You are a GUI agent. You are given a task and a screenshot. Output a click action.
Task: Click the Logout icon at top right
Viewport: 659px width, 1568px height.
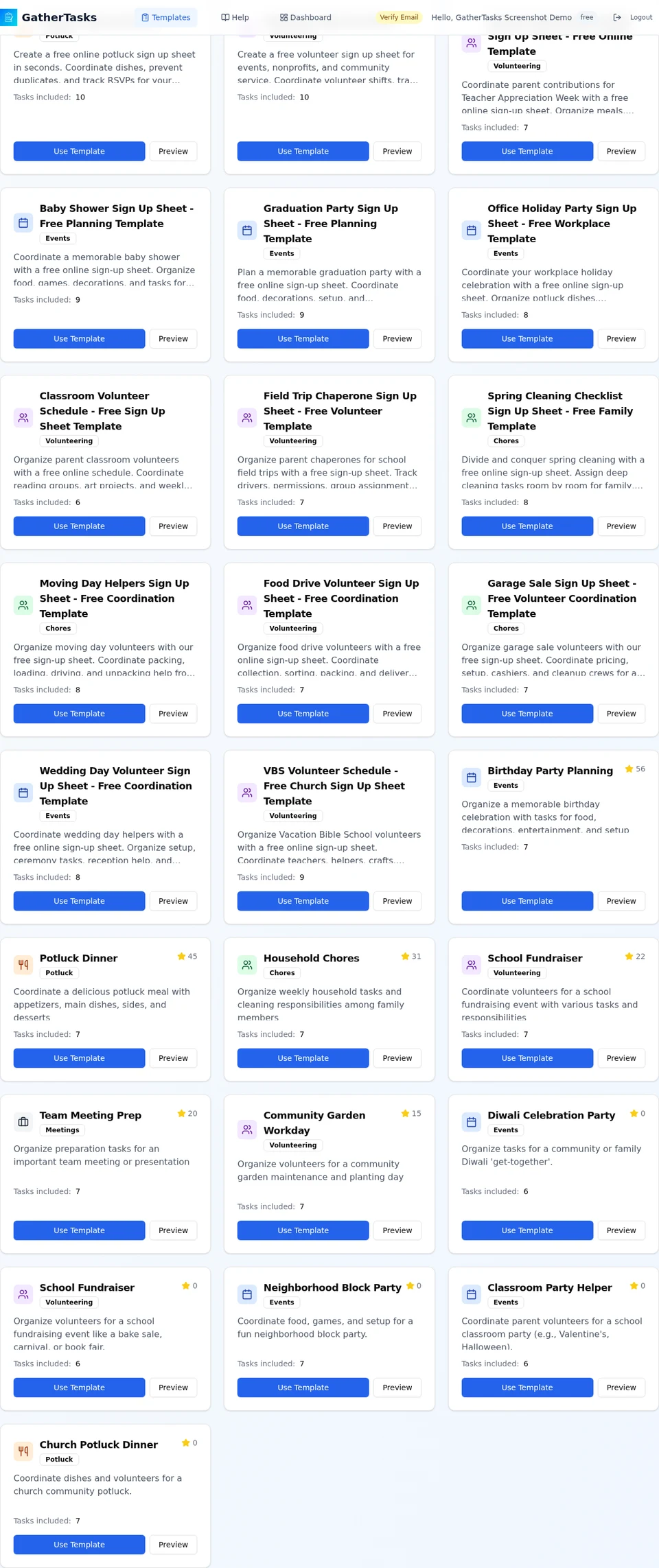click(618, 16)
